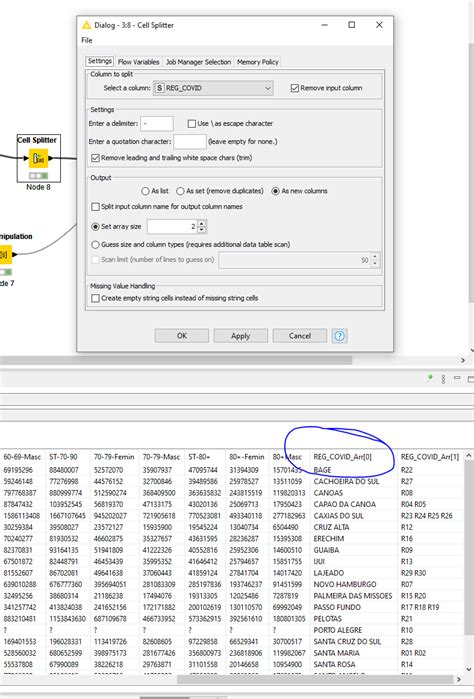Open the help question mark button

[x=339, y=336]
